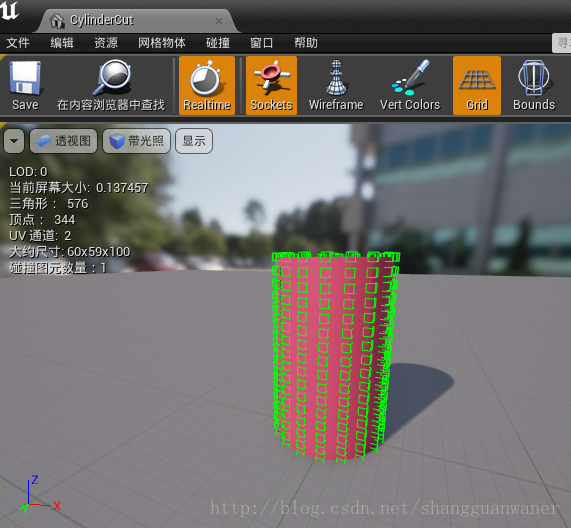Screen dimensions: 571x528
Task: Open the 资源 menu
Action: coord(106,43)
